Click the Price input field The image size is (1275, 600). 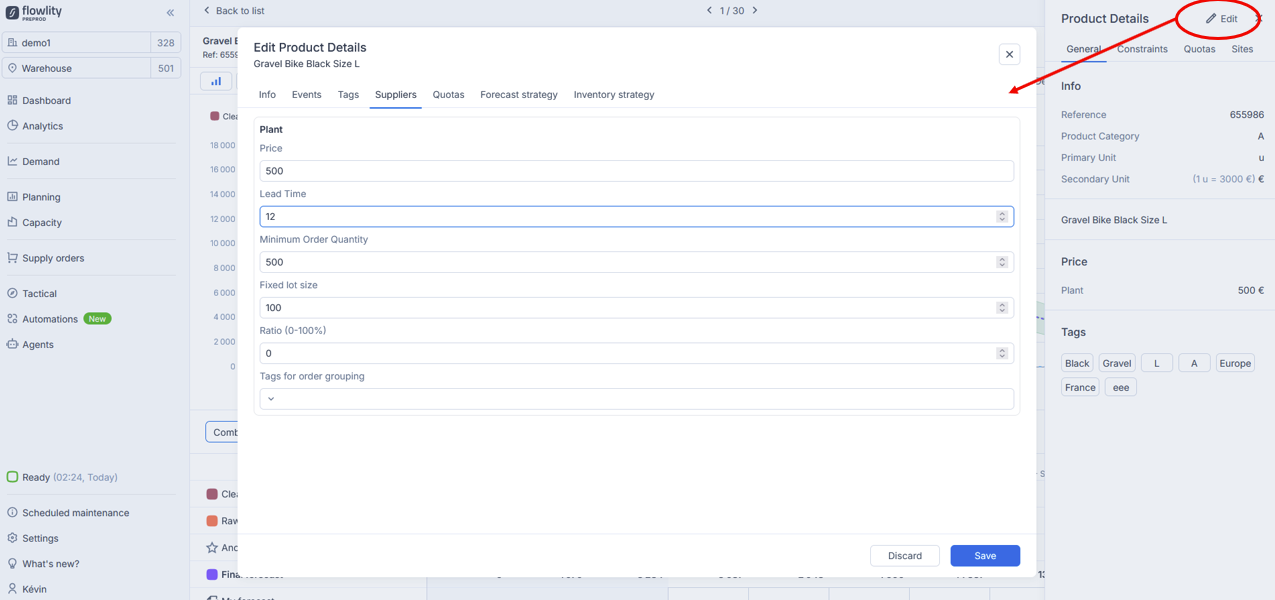pyautogui.click(x=636, y=171)
